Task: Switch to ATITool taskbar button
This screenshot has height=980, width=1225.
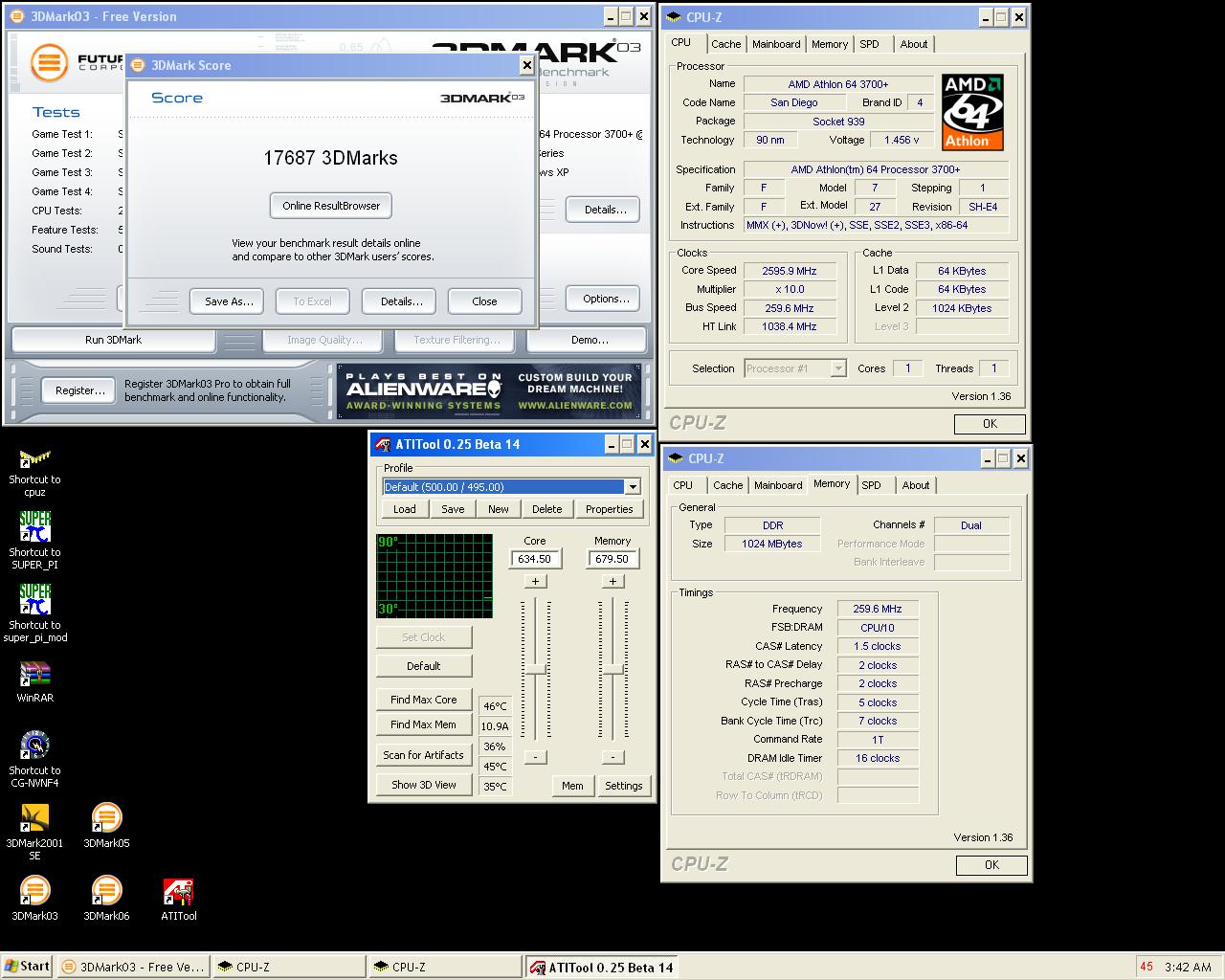Action: coord(601,967)
